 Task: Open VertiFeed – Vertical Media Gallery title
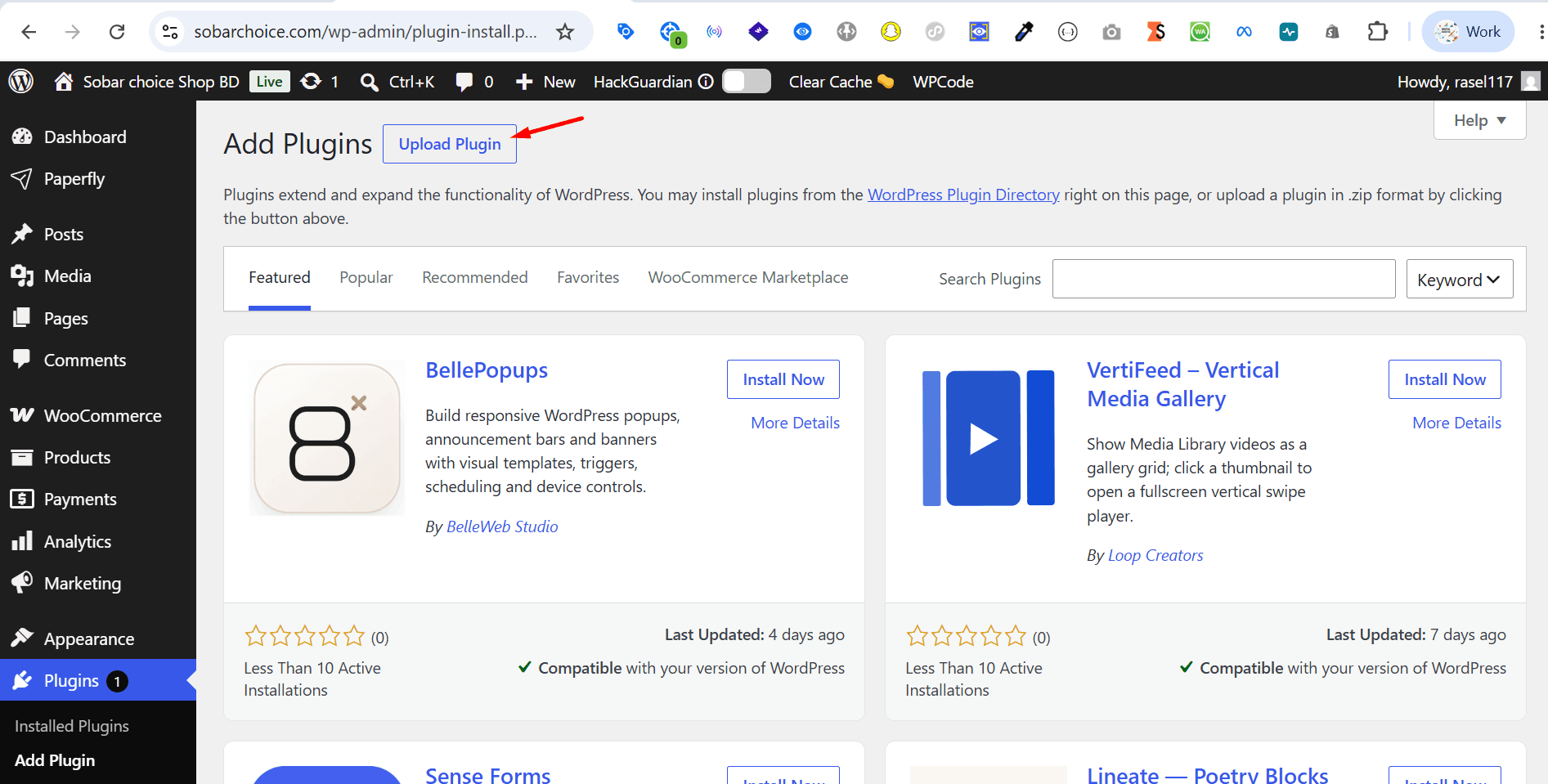[1182, 384]
